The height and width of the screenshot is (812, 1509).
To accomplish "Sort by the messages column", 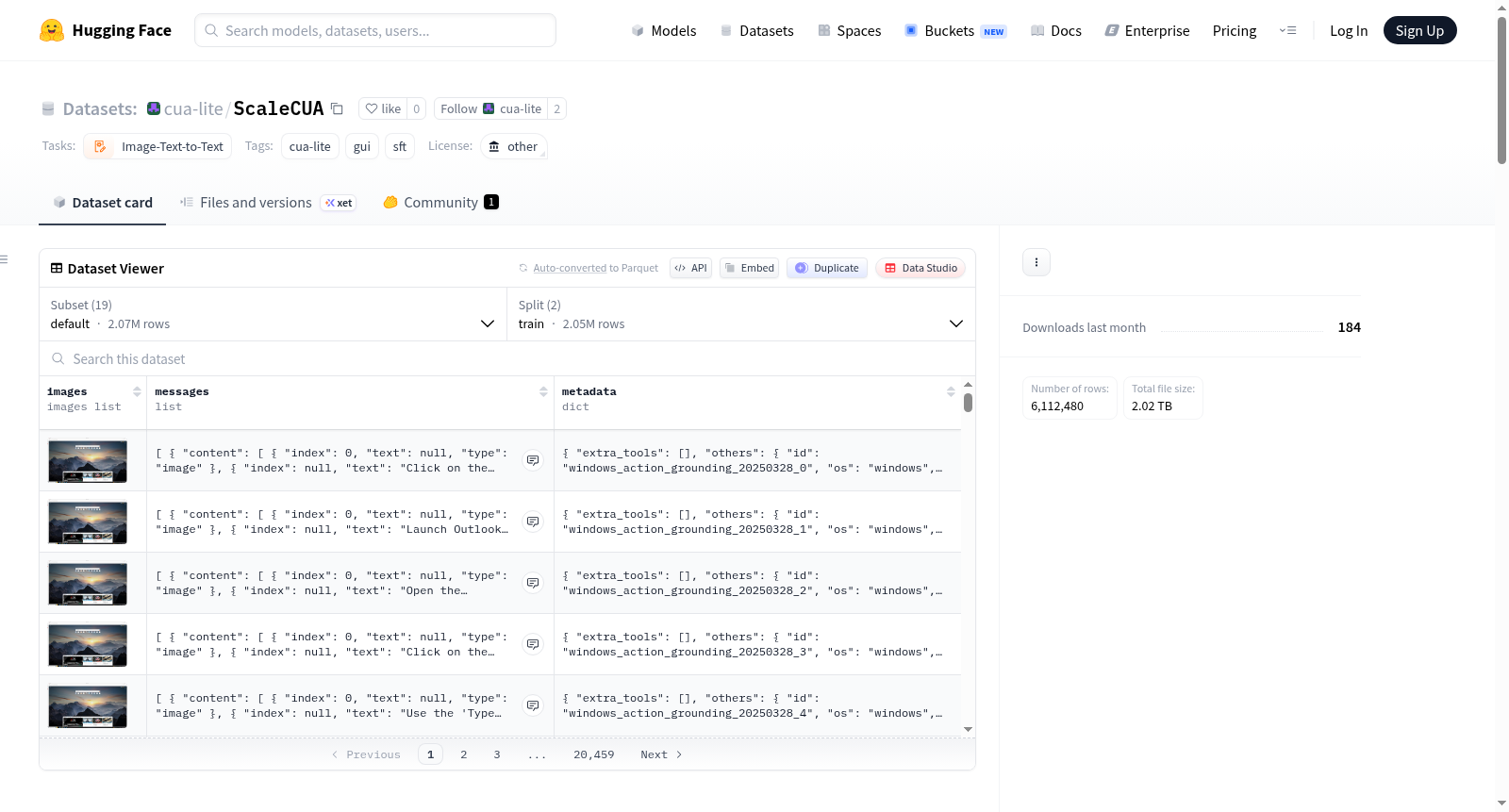I will click(x=543, y=391).
